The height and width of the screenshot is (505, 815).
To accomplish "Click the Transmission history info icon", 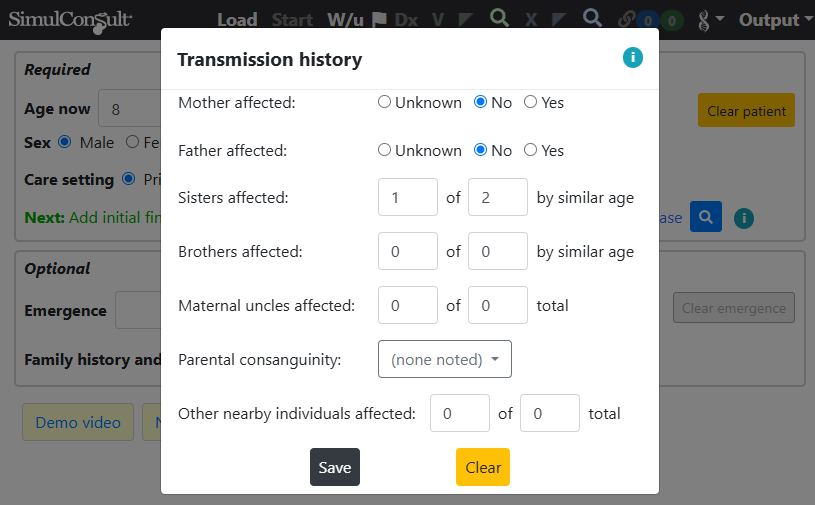I will [x=633, y=57].
